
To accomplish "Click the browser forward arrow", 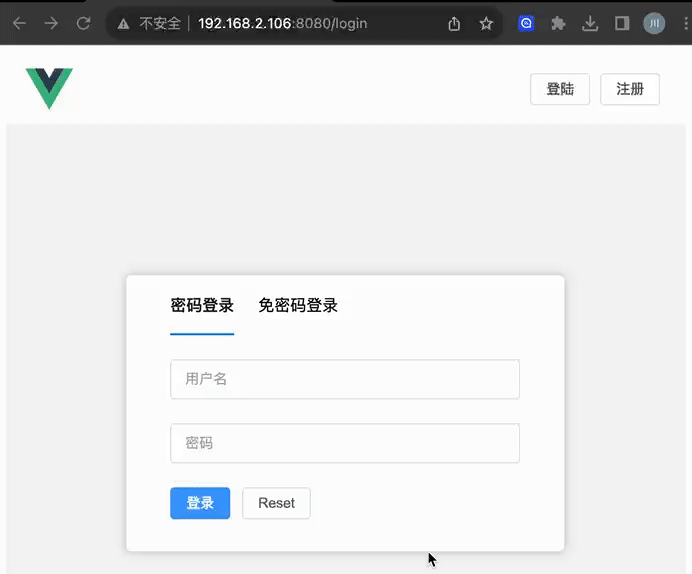I will coord(51,23).
